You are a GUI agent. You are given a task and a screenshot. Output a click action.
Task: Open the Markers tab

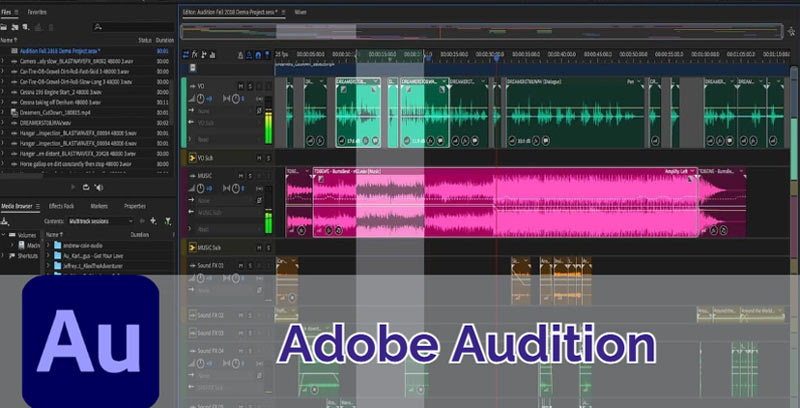(x=99, y=206)
